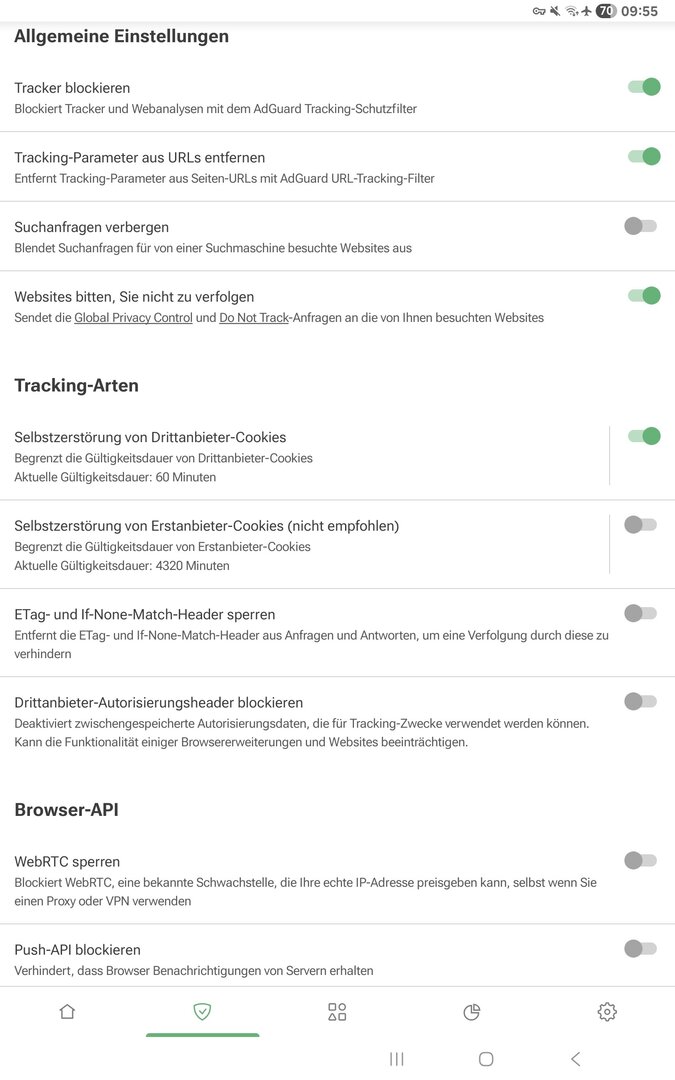The height and width of the screenshot is (1080, 675).
Task: Open Selbstzerstörung von Erstanbieter-Cookies details
Action: coord(300,545)
